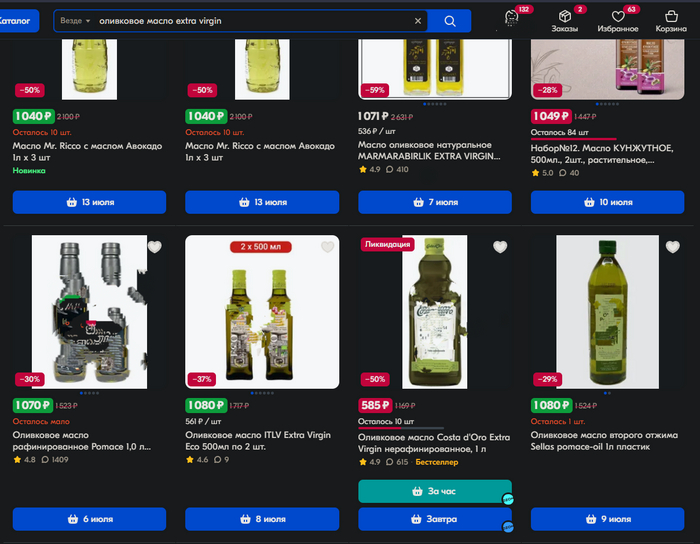Toggle favorite heart on ITLV Extra Virgin card
The image size is (700, 544).
tap(327, 247)
